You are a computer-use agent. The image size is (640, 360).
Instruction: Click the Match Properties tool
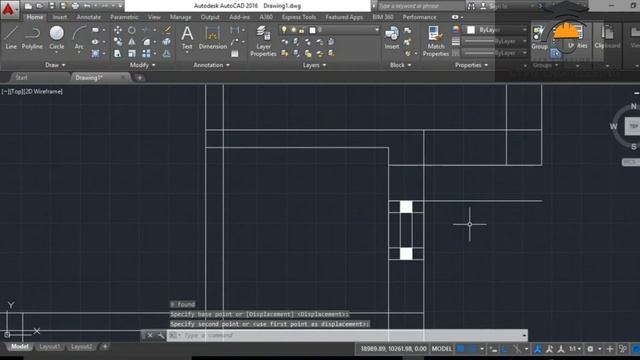coord(436,41)
